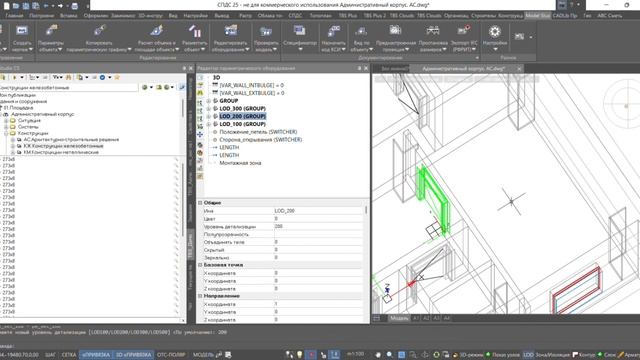Click the light bulb icon in status bar
This screenshot has height=360, width=640.
[300, 355]
